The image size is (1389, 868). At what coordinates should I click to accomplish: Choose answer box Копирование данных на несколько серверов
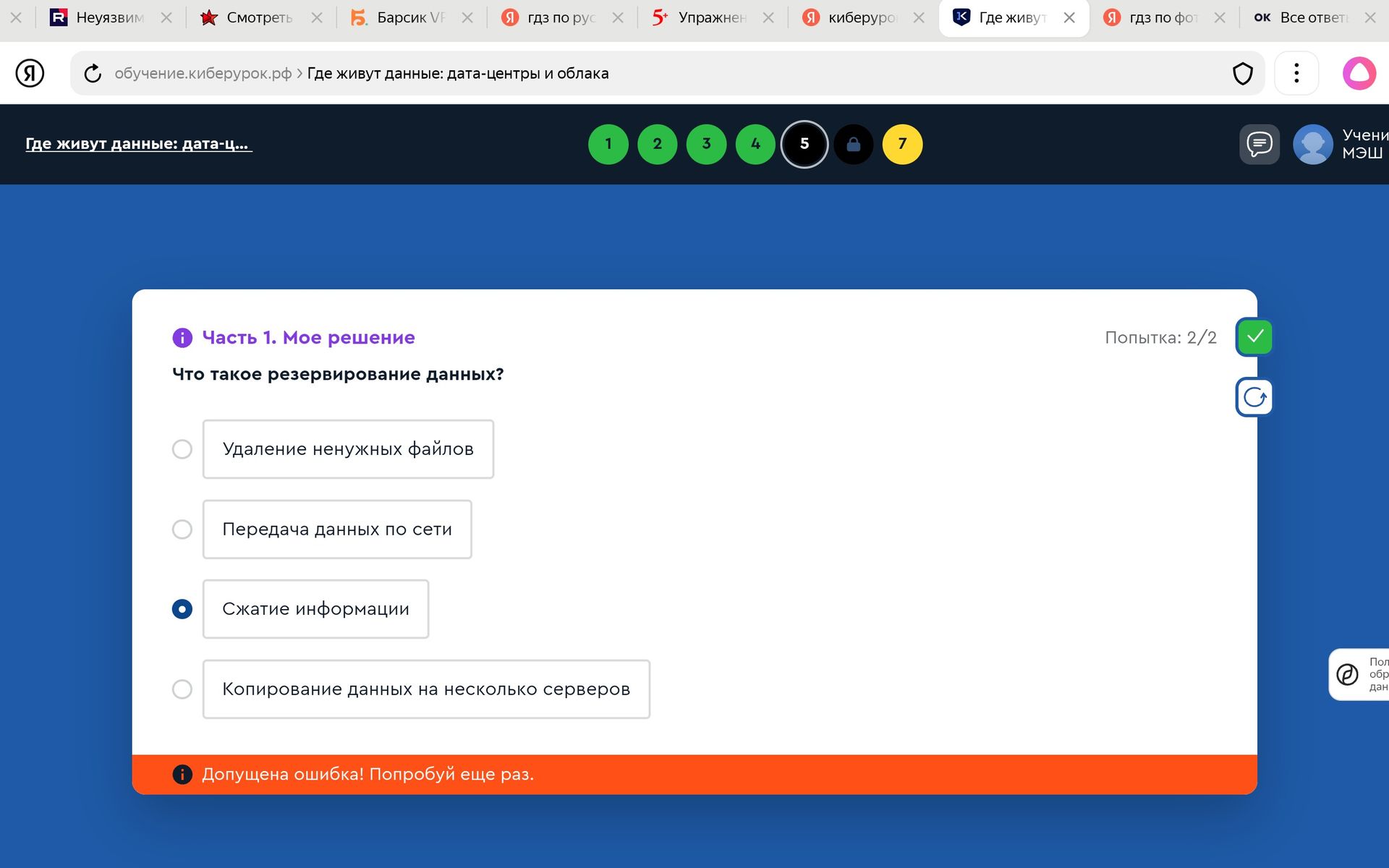(426, 689)
